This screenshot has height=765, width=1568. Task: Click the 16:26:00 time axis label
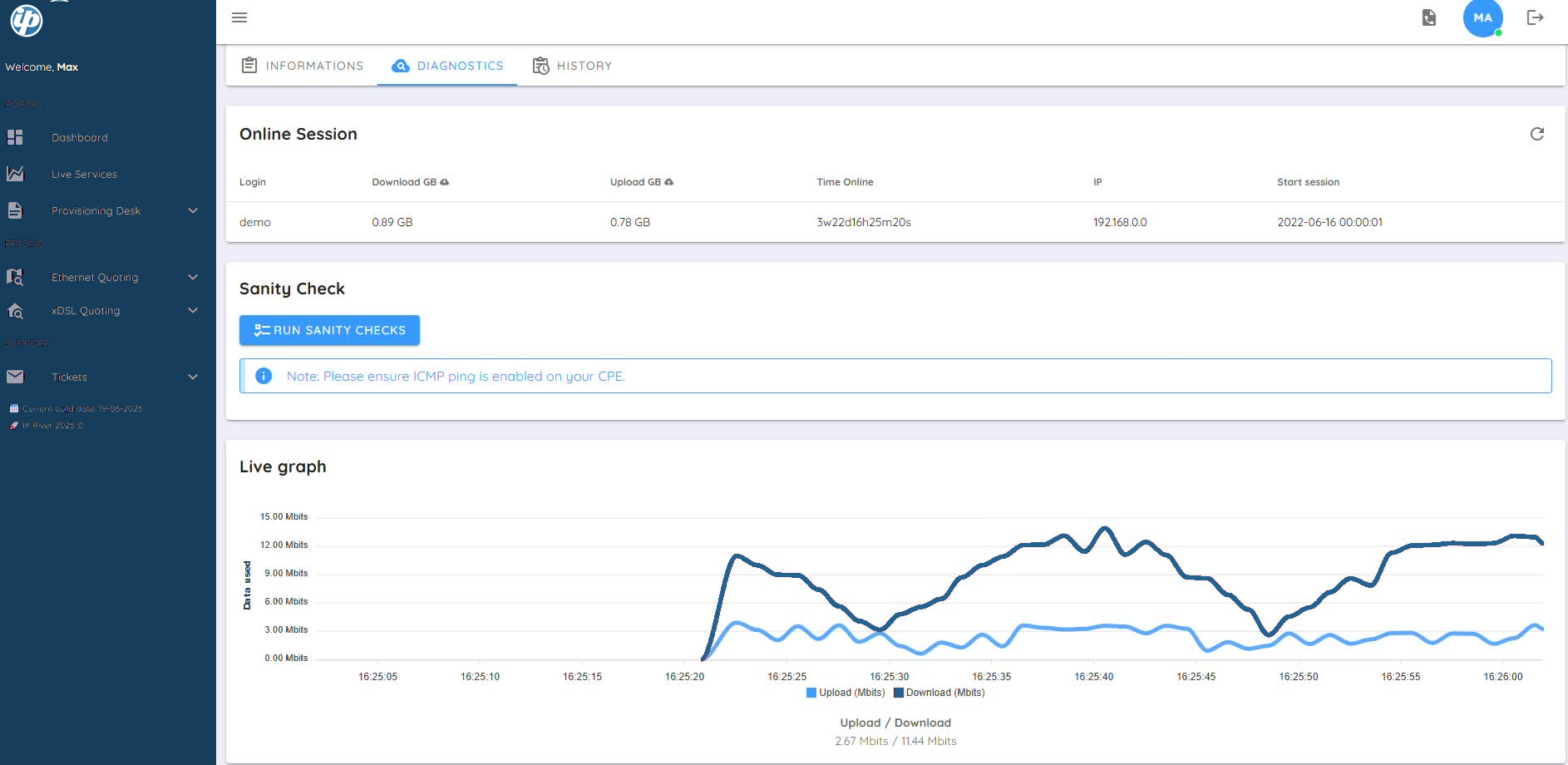click(x=1502, y=677)
